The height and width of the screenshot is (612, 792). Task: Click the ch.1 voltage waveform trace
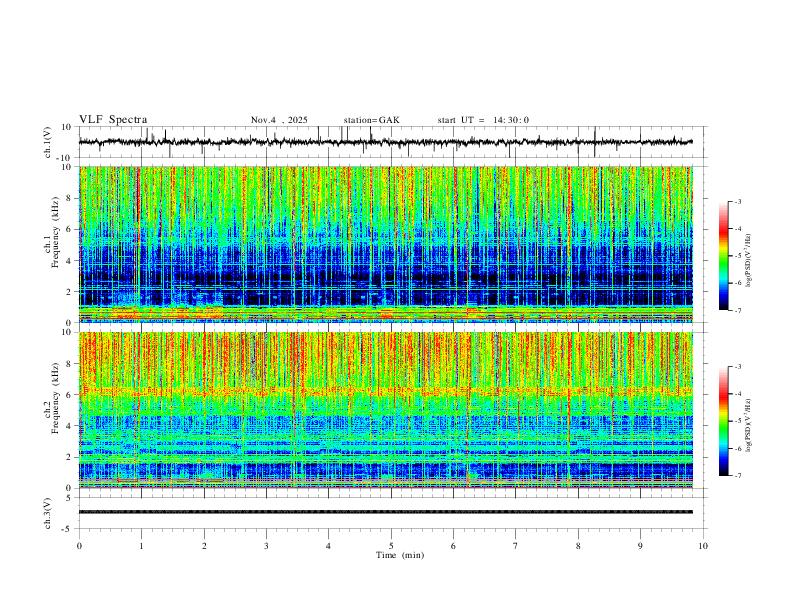[x=385, y=142]
